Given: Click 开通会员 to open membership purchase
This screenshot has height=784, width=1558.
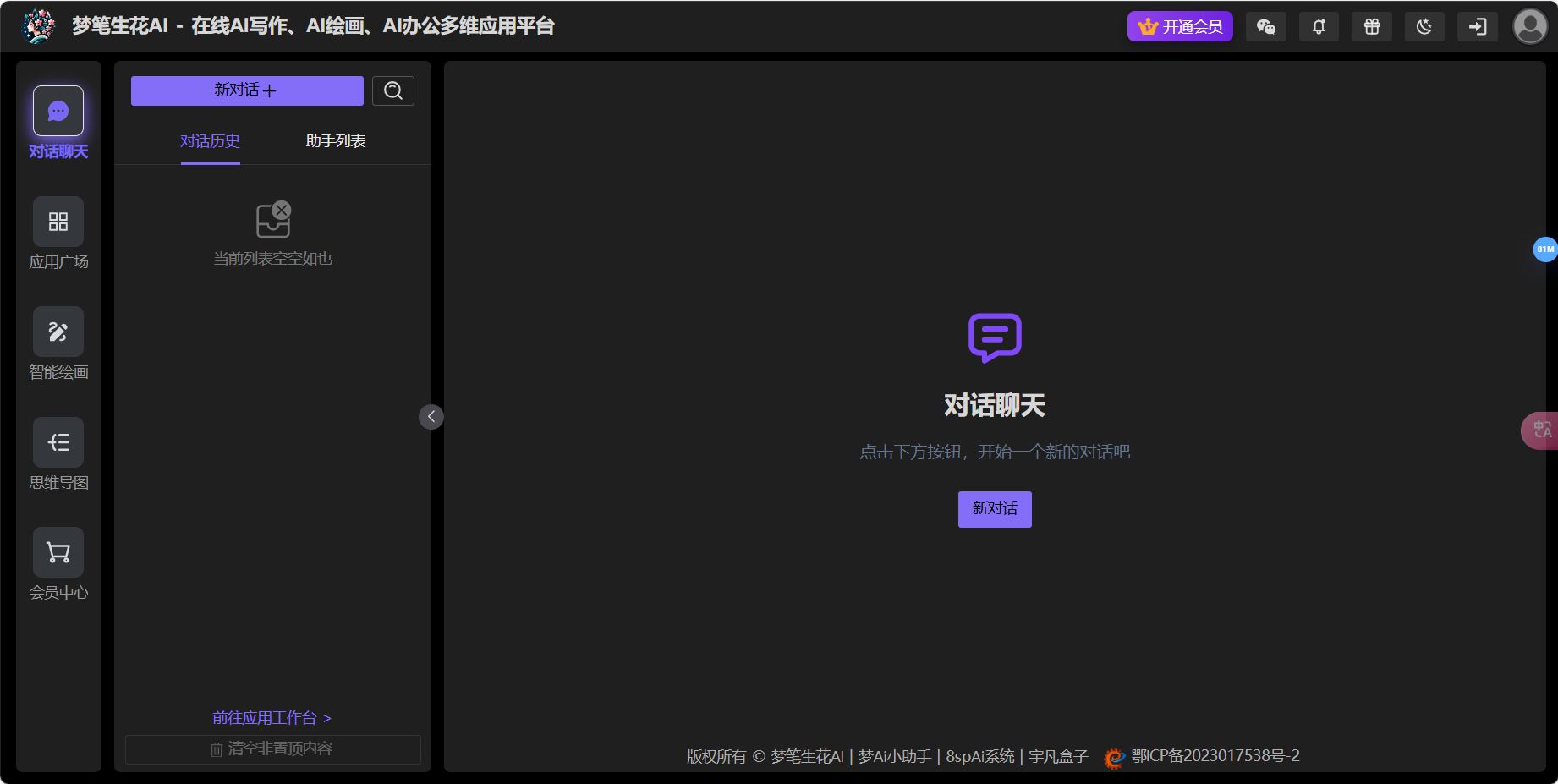Looking at the screenshot, I should pyautogui.click(x=1180, y=26).
